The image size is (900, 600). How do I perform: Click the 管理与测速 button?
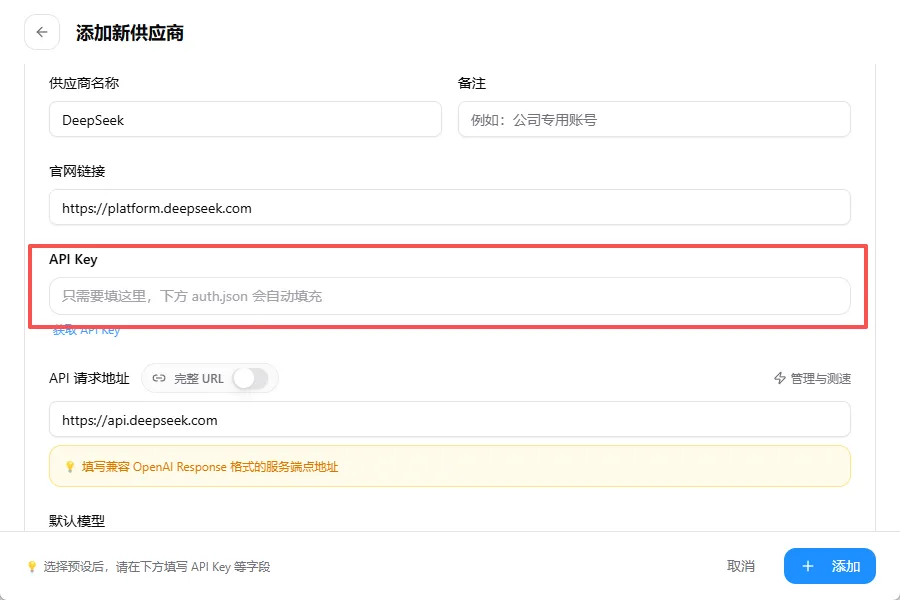point(812,378)
